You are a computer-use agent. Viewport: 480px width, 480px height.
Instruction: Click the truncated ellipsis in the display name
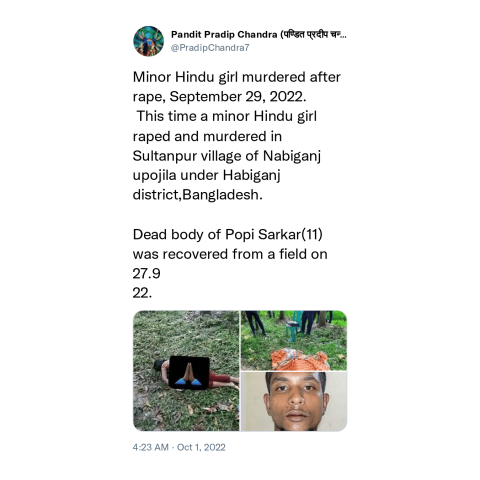(343, 36)
